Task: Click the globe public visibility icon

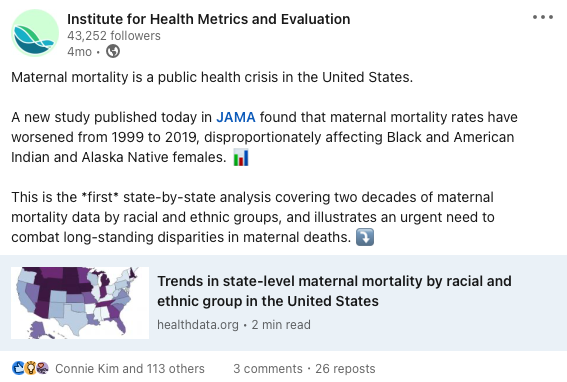Action: 113,51
